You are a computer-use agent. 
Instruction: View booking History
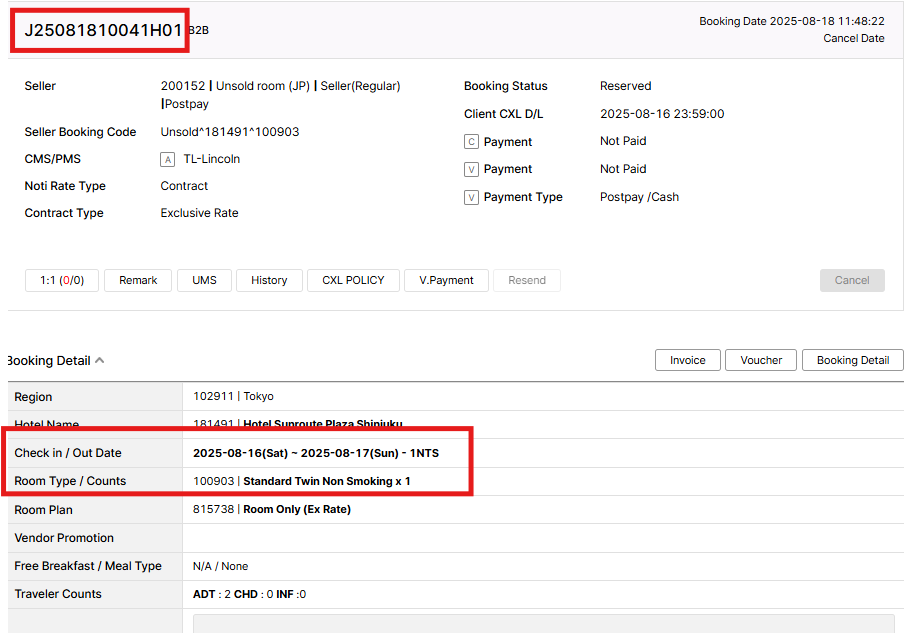tap(269, 281)
